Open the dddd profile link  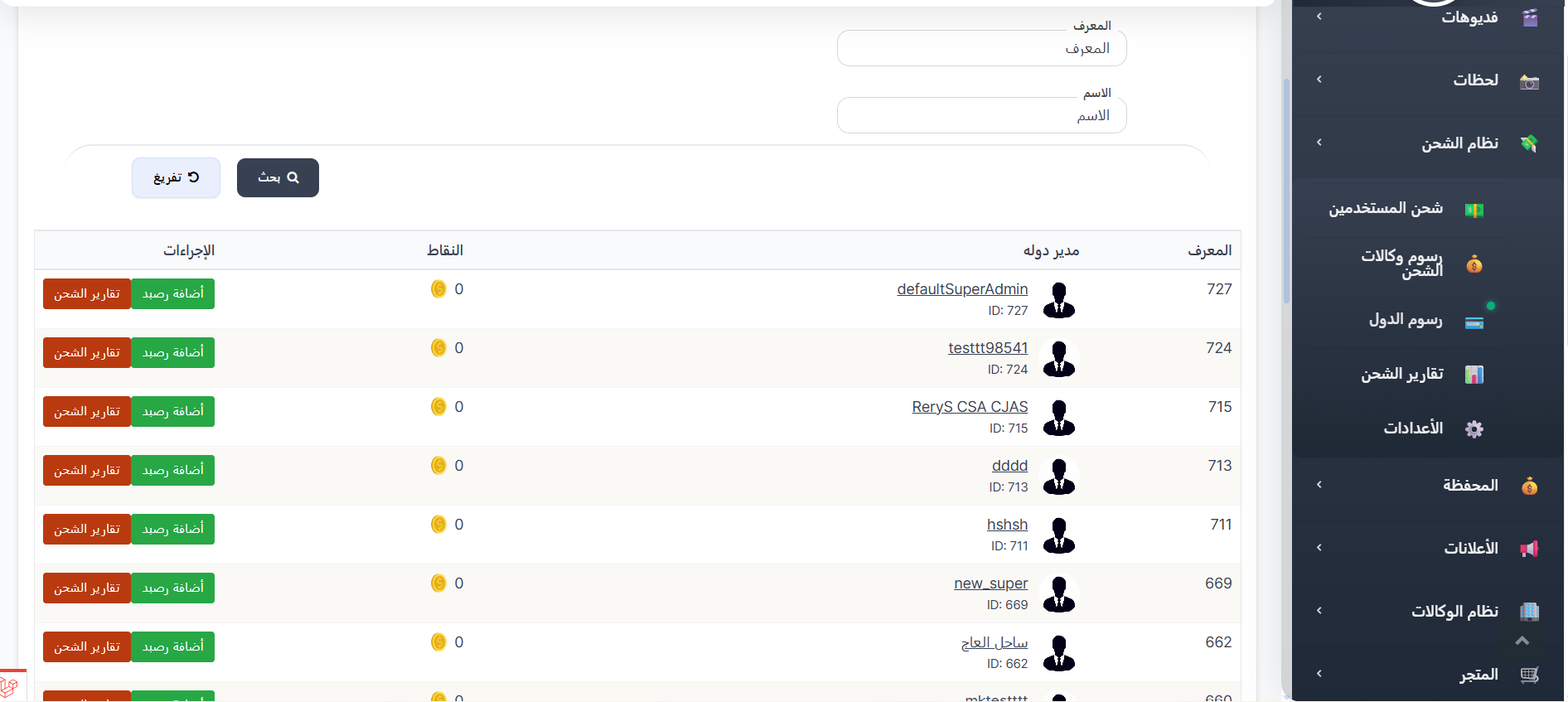tap(1009, 466)
